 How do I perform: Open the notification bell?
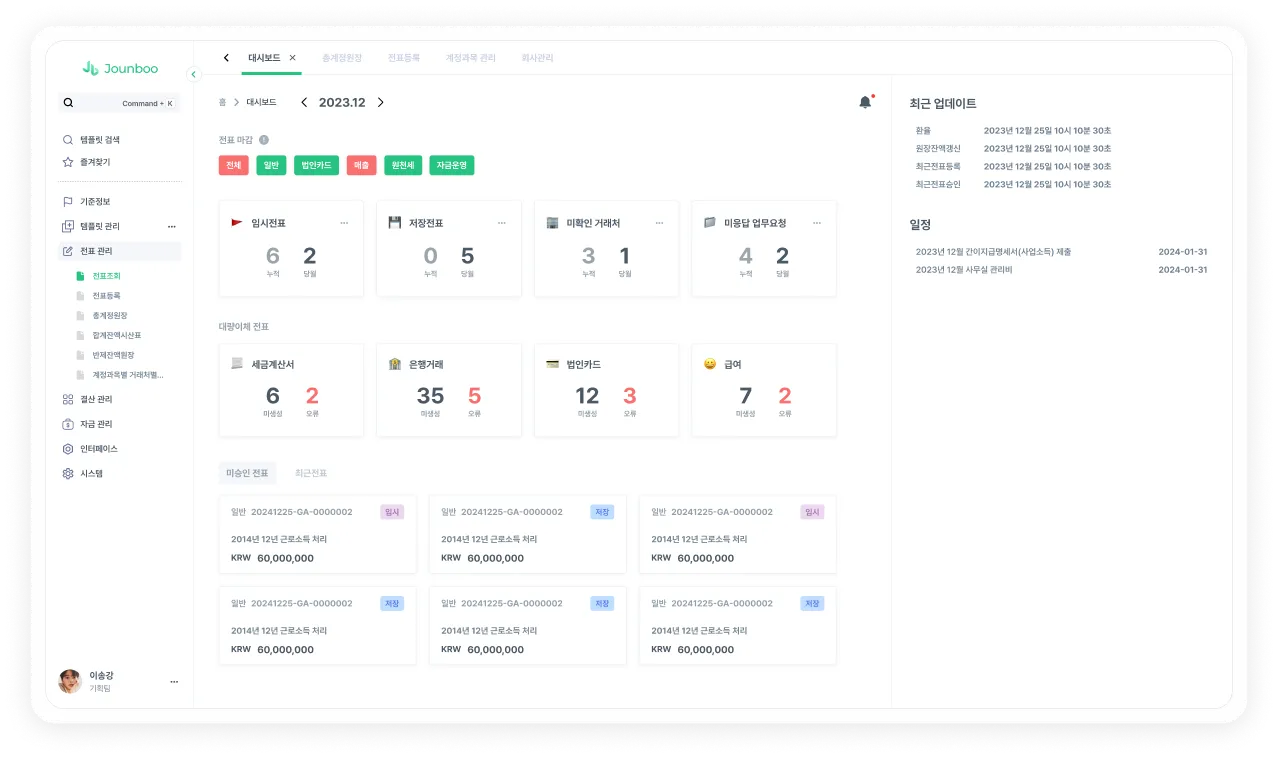click(865, 102)
